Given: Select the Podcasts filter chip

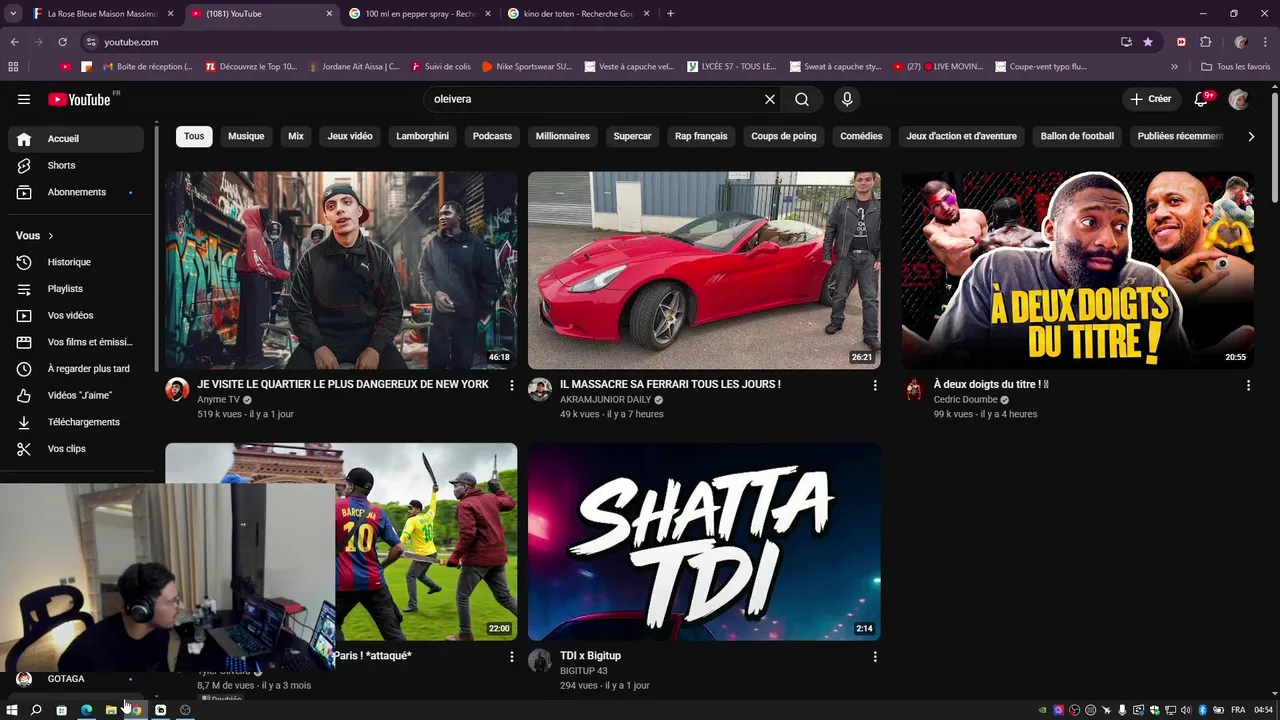Looking at the screenshot, I should click(x=492, y=136).
